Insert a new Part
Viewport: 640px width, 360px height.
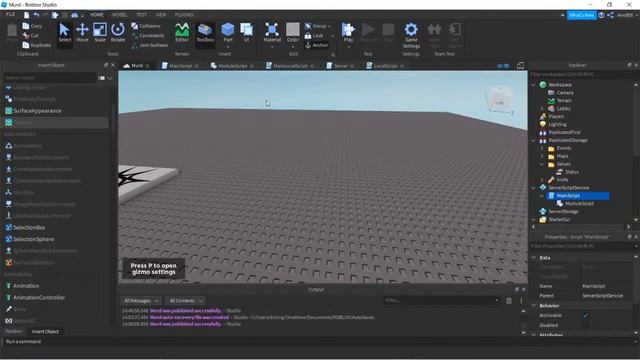coord(228,33)
